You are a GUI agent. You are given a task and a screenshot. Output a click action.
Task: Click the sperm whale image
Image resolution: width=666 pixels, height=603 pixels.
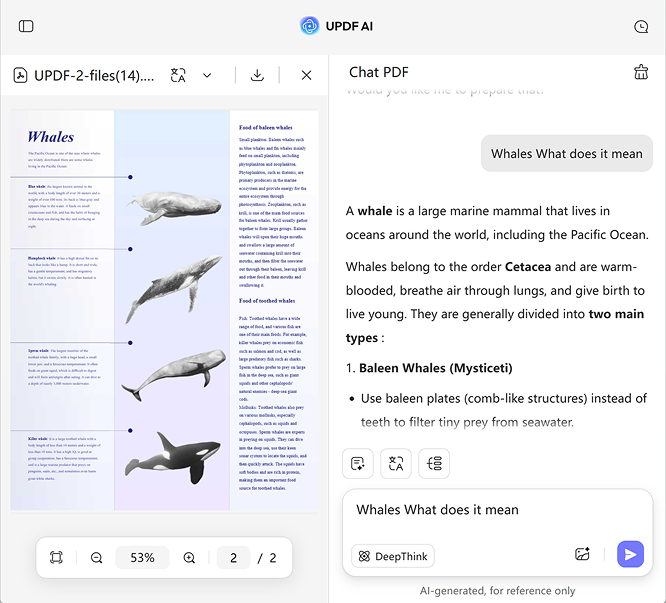174,375
